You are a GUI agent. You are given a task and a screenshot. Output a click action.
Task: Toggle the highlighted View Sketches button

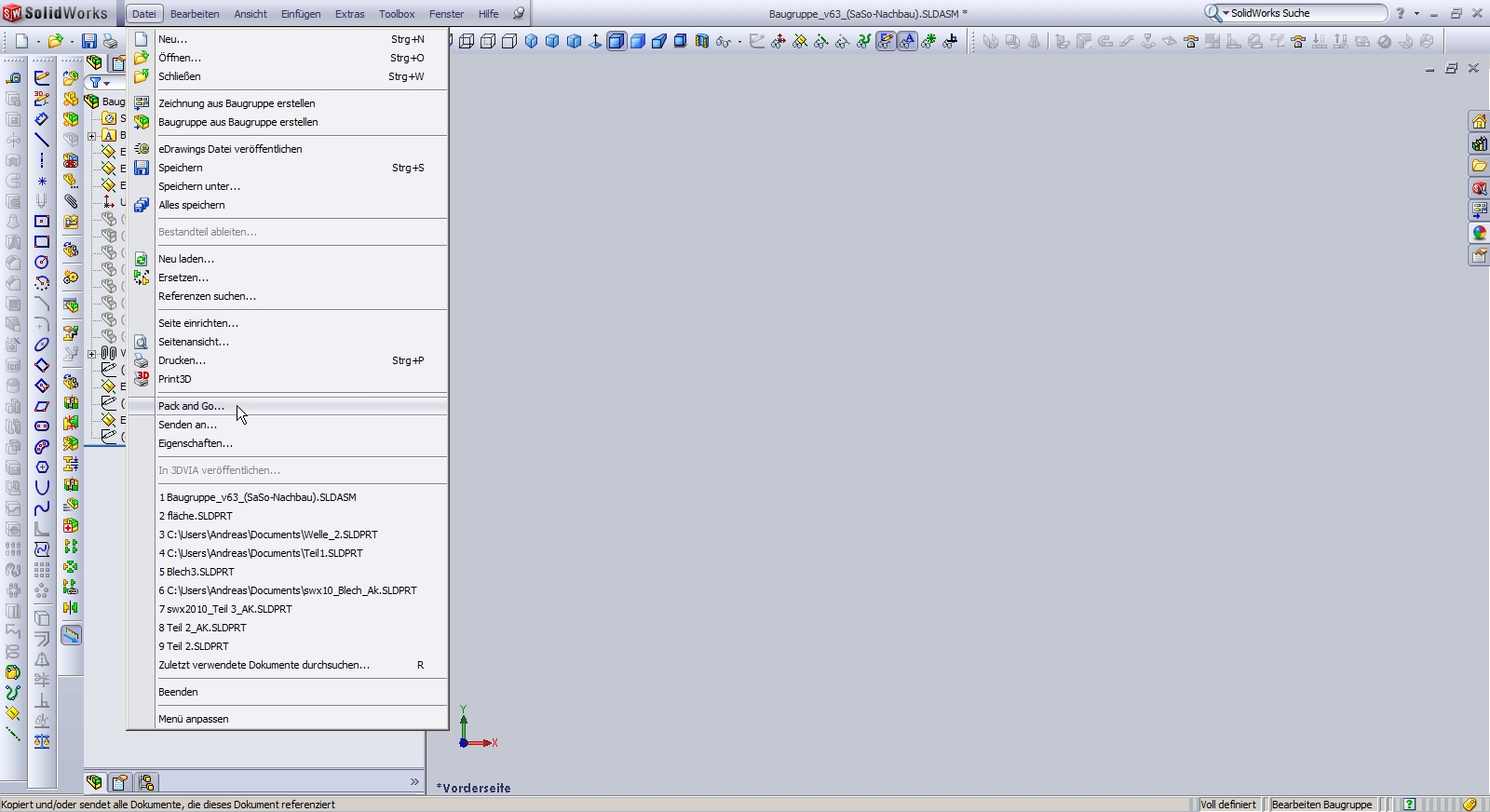click(885, 41)
